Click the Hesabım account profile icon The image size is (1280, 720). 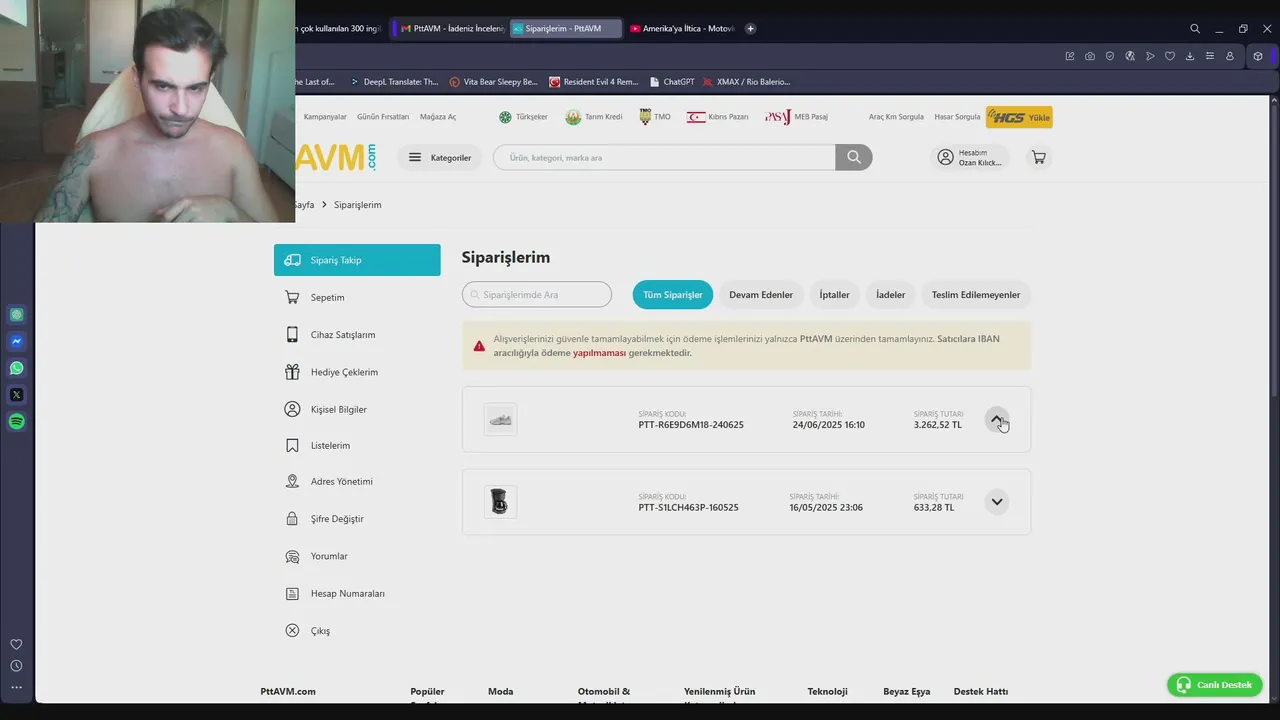pyautogui.click(x=945, y=157)
